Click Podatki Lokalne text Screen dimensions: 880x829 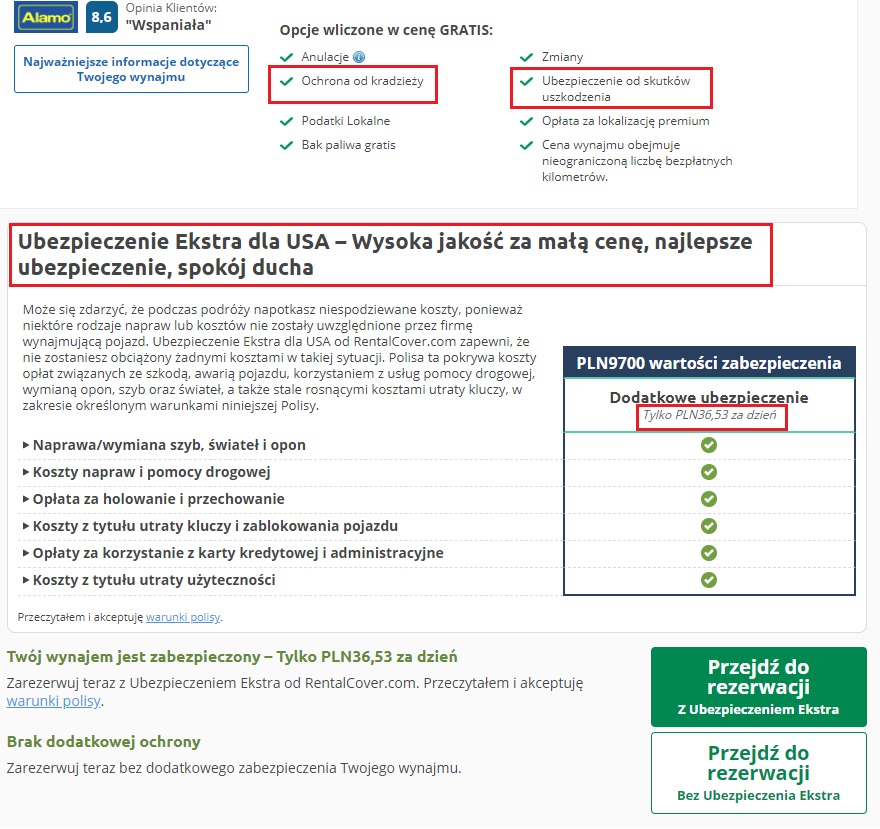click(x=346, y=121)
